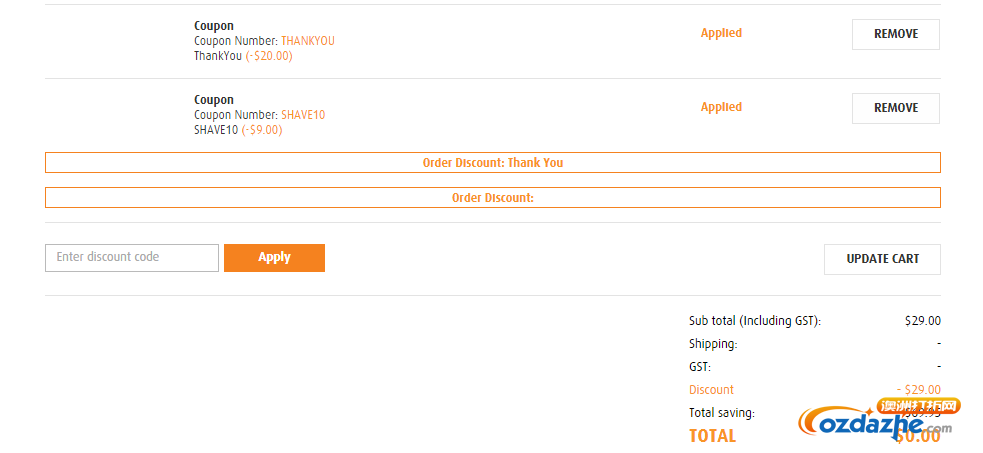
Task: Click the Shipping row label
Action: coord(713,344)
